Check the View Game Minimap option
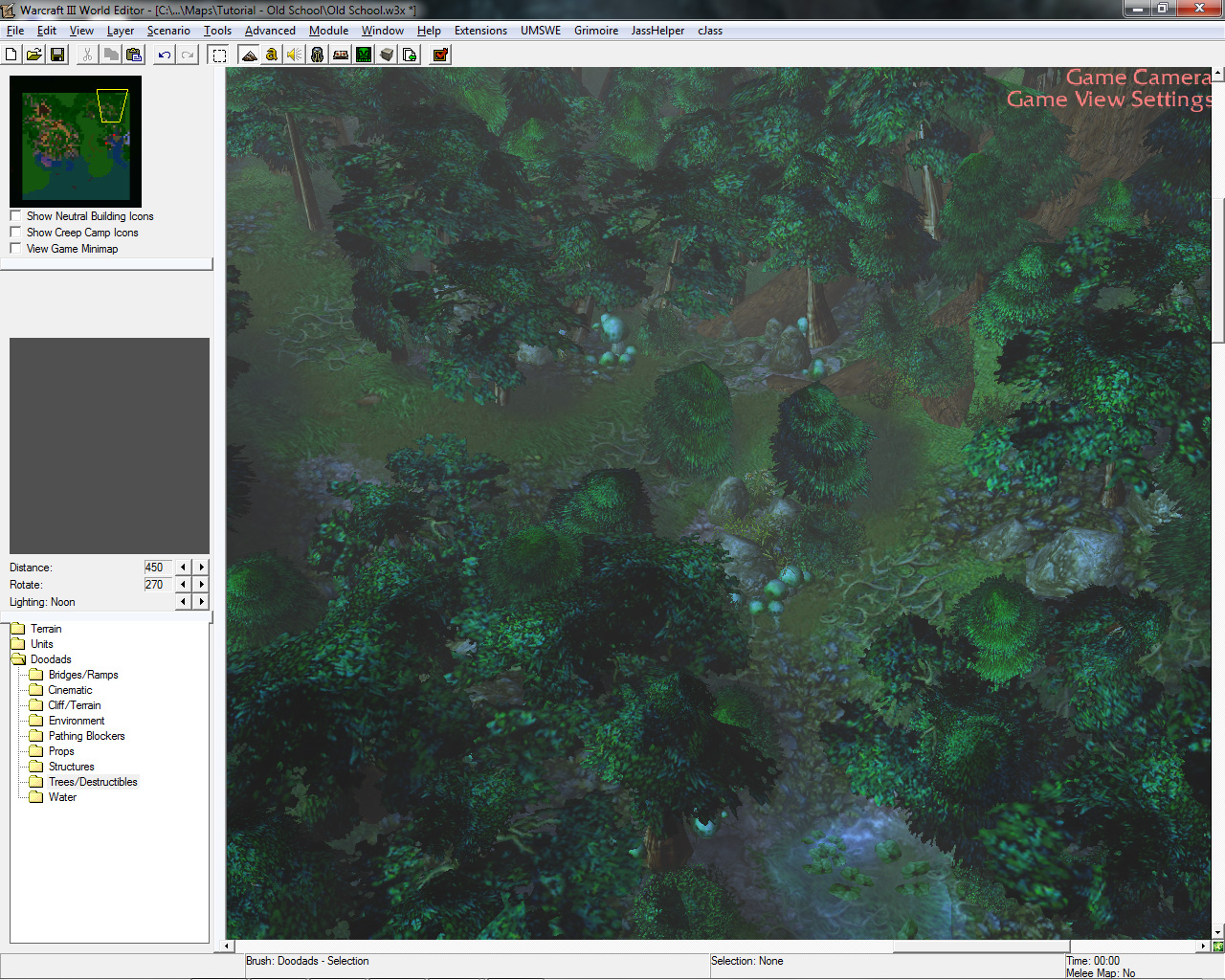Viewport: 1225px width, 980px height. coord(15,249)
